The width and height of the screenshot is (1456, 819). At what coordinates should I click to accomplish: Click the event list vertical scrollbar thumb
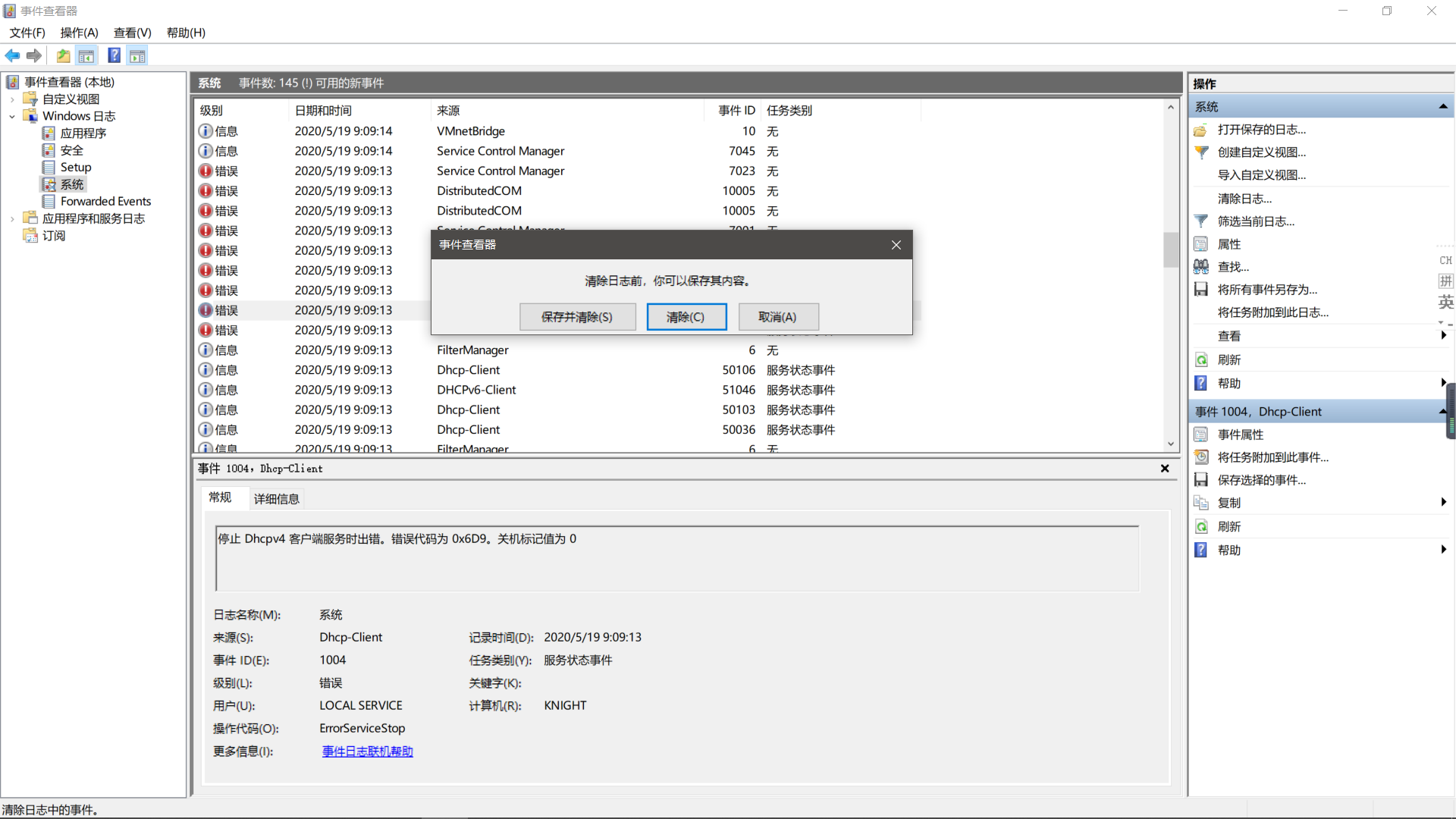pos(1170,250)
